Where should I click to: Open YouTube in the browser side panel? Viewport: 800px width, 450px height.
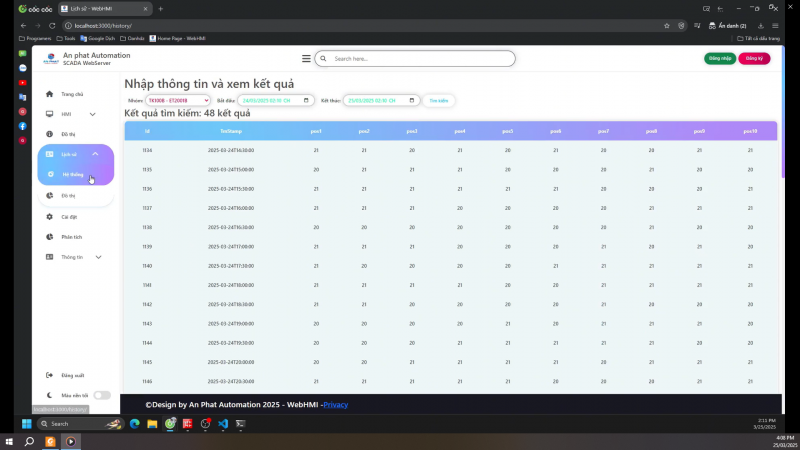point(22,82)
